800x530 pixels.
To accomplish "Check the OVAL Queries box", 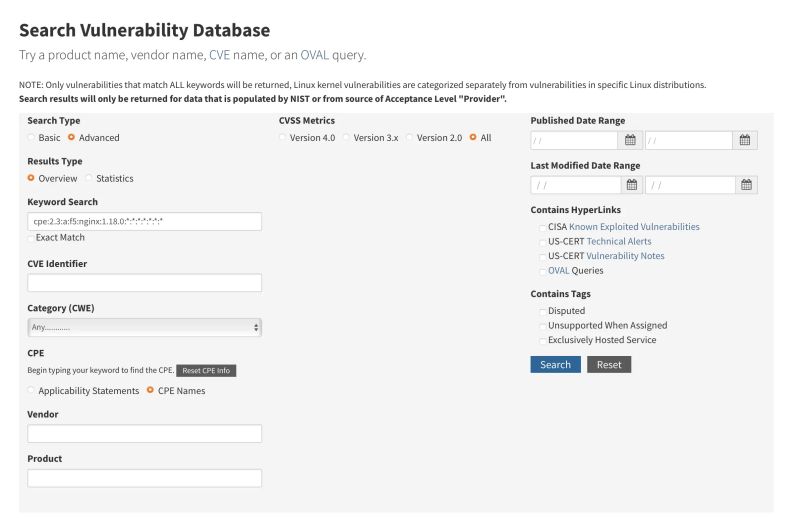I will click(542, 271).
